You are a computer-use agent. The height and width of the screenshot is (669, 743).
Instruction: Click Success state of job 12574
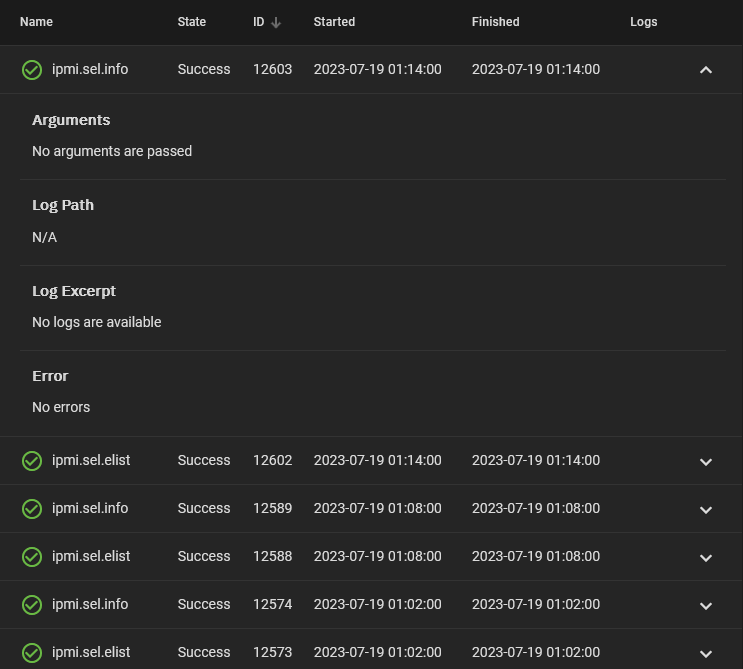[204, 605]
